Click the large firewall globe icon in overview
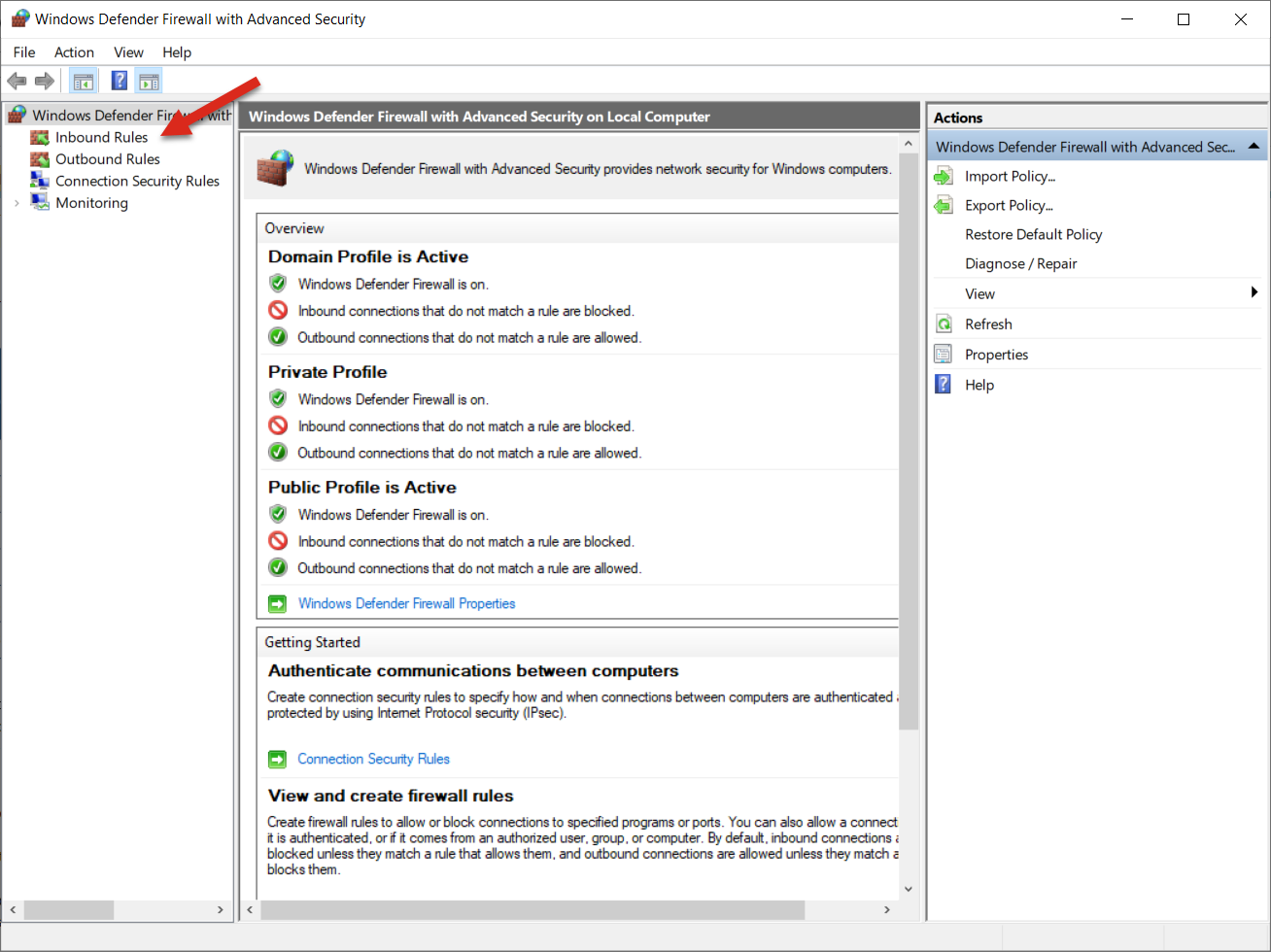The width and height of the screenshot is (1271, 952). [x=276, y=168]
